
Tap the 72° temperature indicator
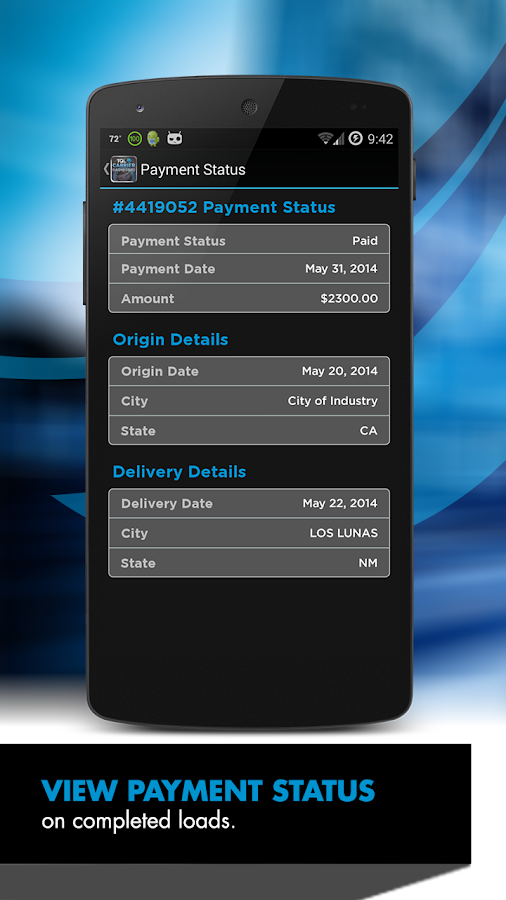point(115,139)
